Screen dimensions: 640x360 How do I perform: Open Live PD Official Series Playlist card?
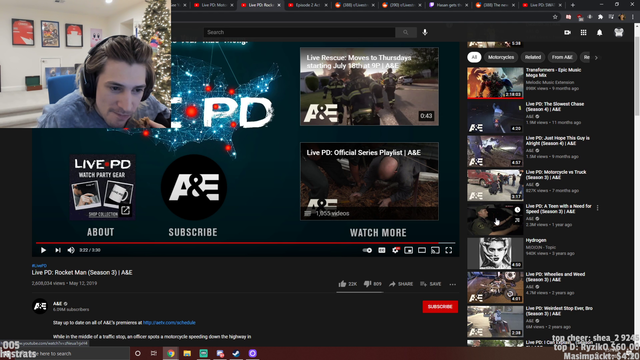click(369, 181)
